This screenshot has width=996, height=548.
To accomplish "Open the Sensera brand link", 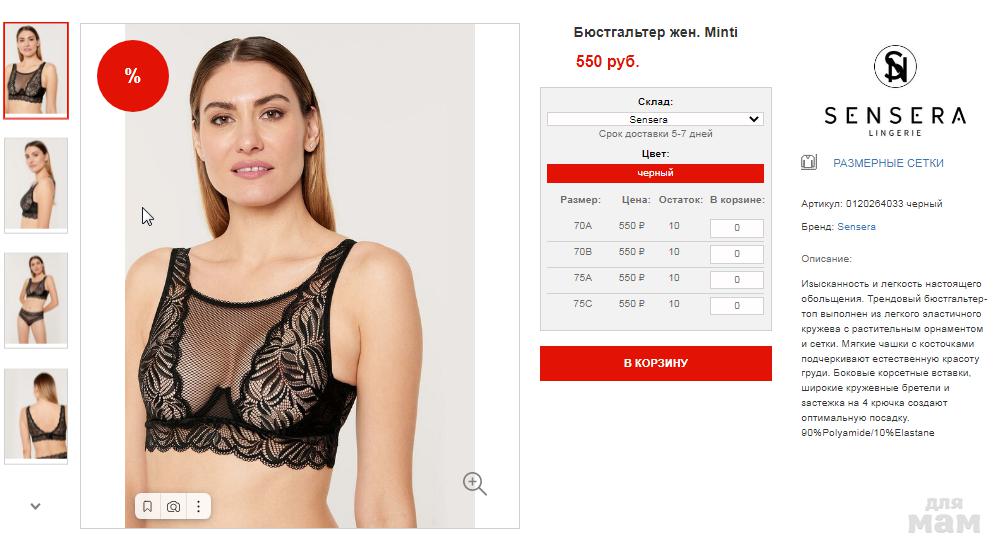I will [856, 227].
